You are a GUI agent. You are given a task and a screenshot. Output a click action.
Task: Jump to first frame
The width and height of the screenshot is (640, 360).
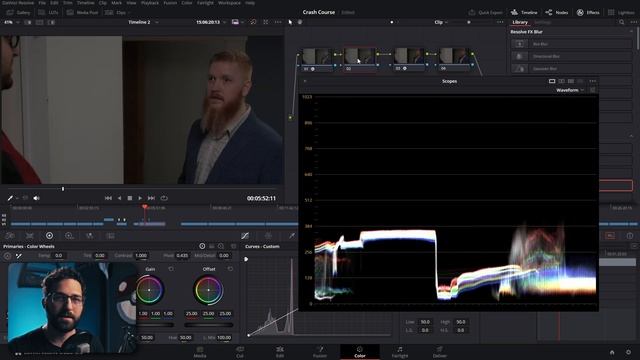click(108, 198)
